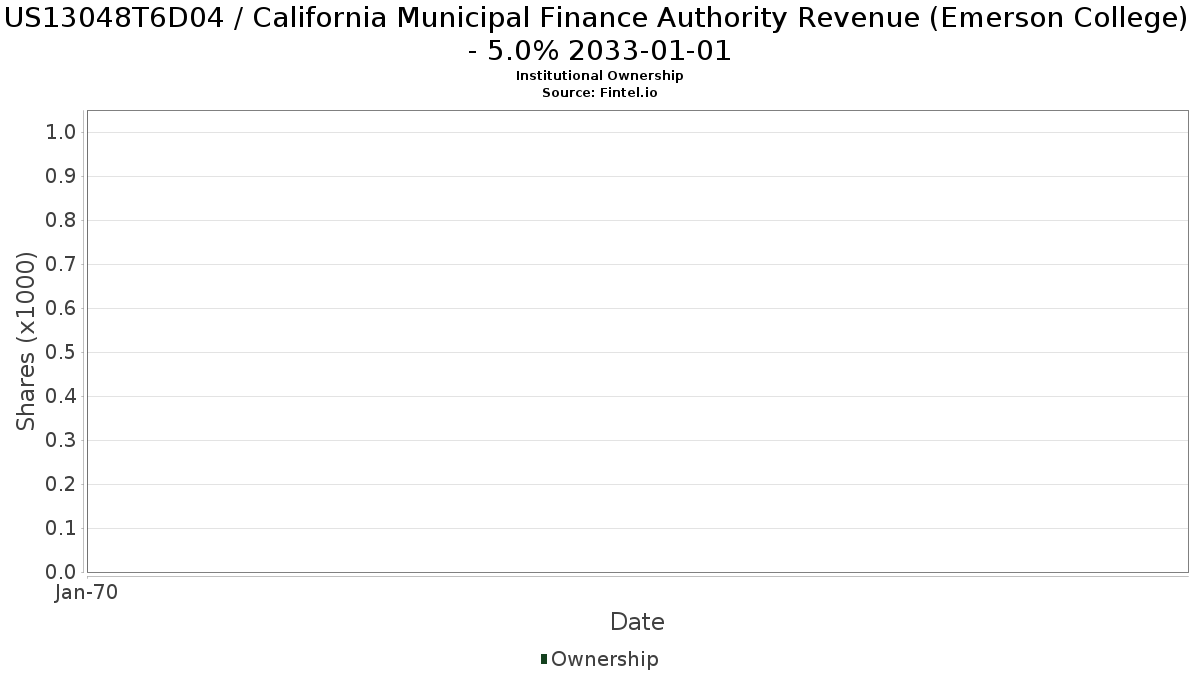Click the 0.0 y-axis tick label
Viewport: 1200px width, 675px height.
pyautogui.click(x=61, y=572)
